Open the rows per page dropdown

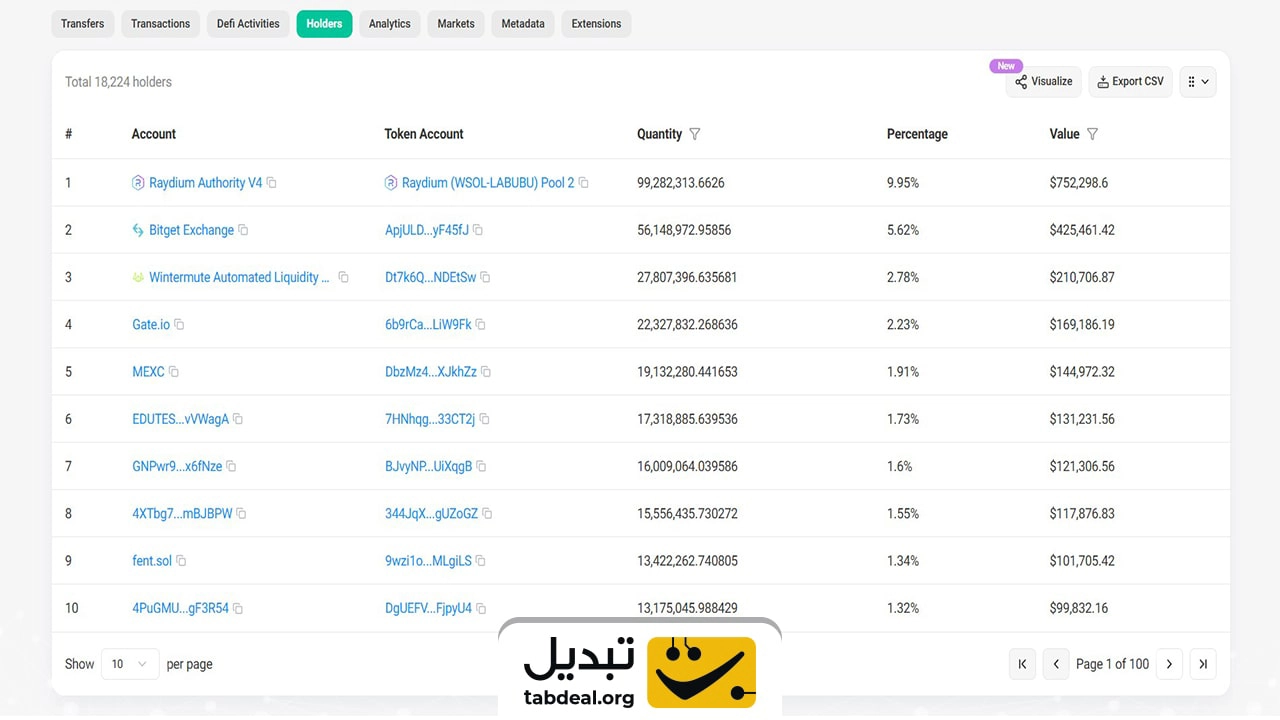[130, 664]
